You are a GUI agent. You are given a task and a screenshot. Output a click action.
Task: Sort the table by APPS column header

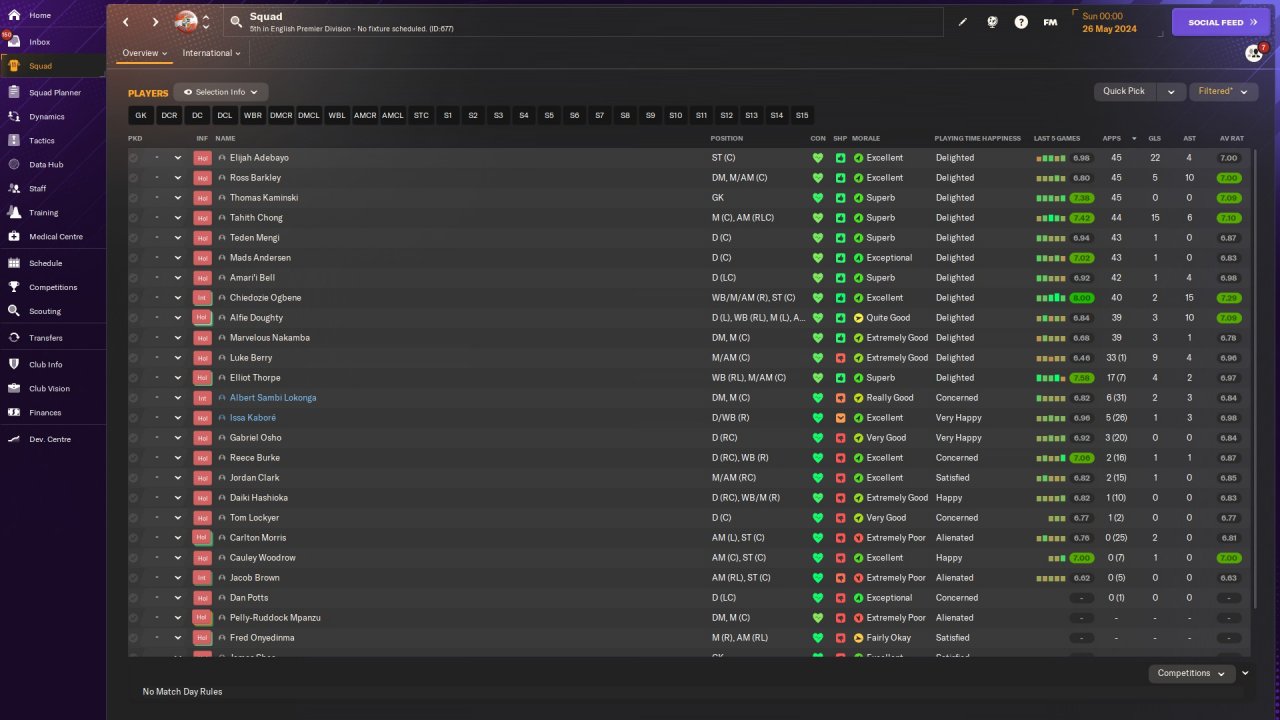[x=1111, y=138]
